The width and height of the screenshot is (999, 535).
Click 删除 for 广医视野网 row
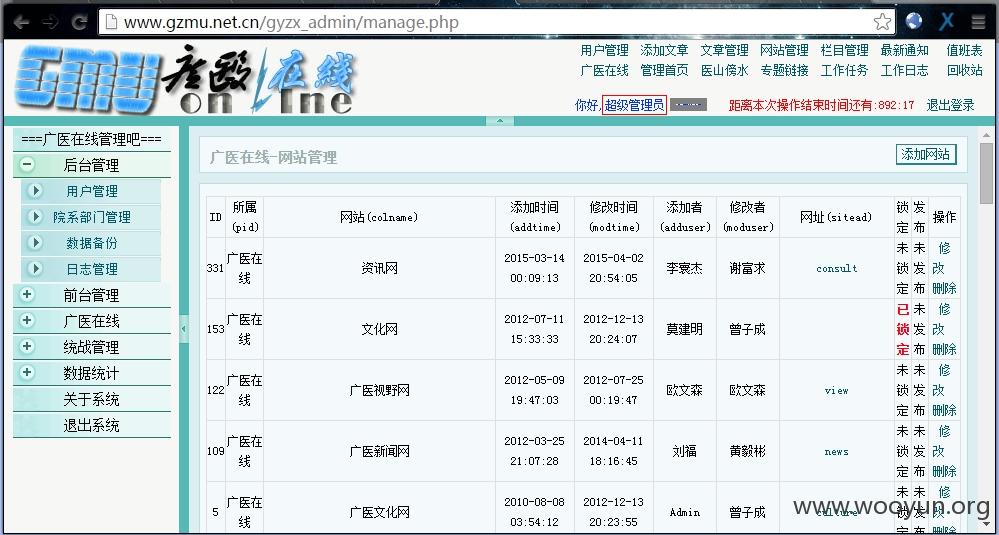pyautogui.click(x=944, y=411)
